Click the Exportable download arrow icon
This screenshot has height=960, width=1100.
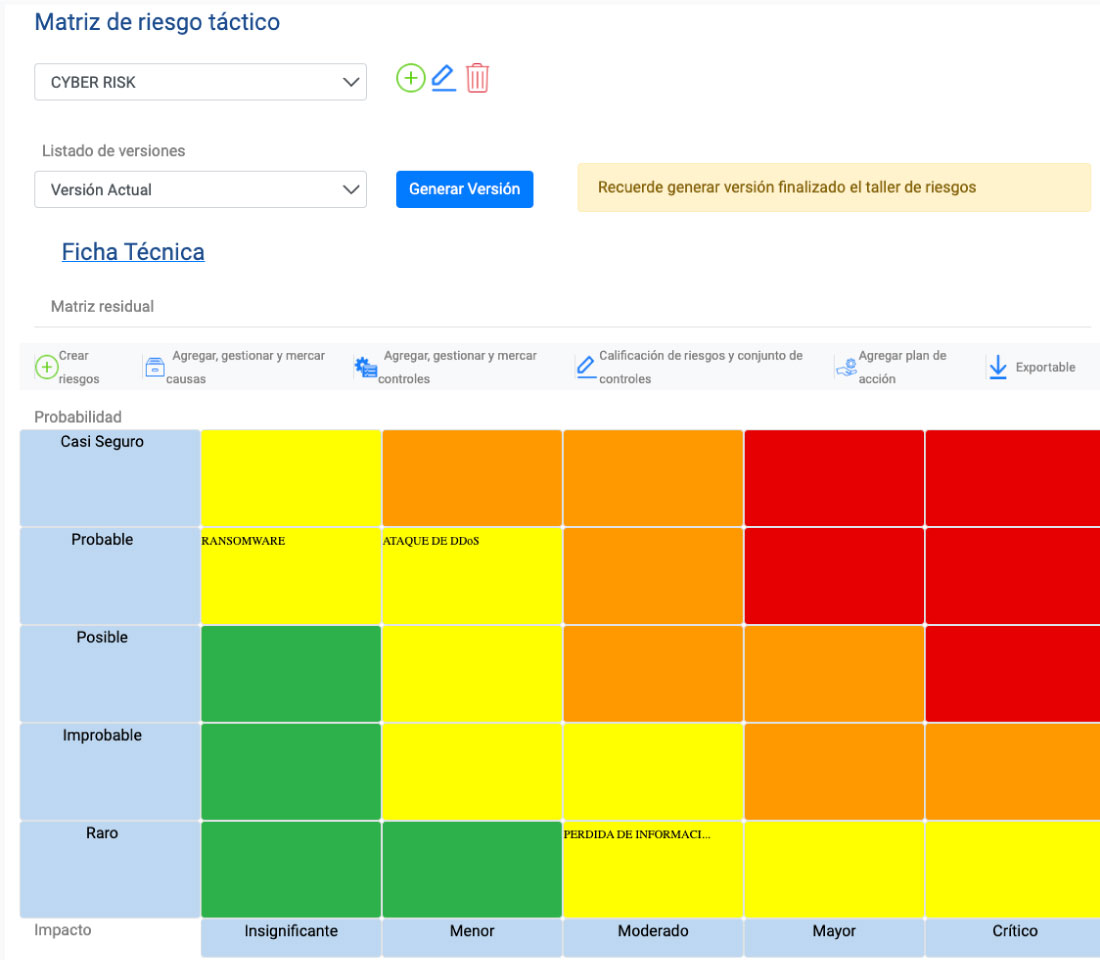[998, 367]
